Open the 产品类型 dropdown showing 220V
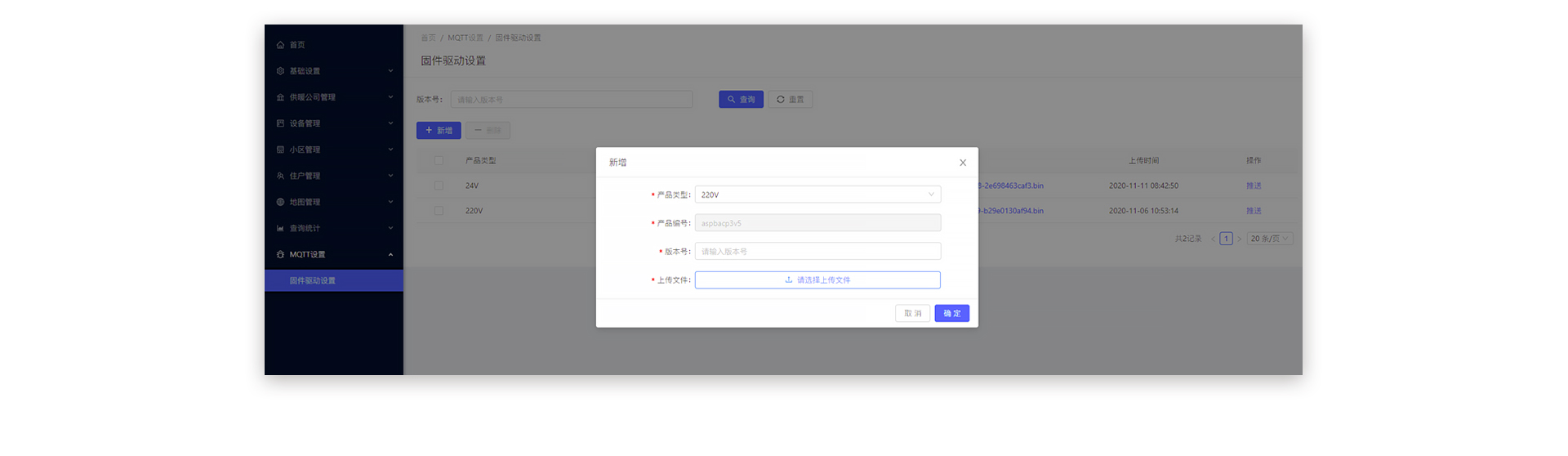This screenshot has height=456, width=1568. pyautogui.click(x=817, y=194)
